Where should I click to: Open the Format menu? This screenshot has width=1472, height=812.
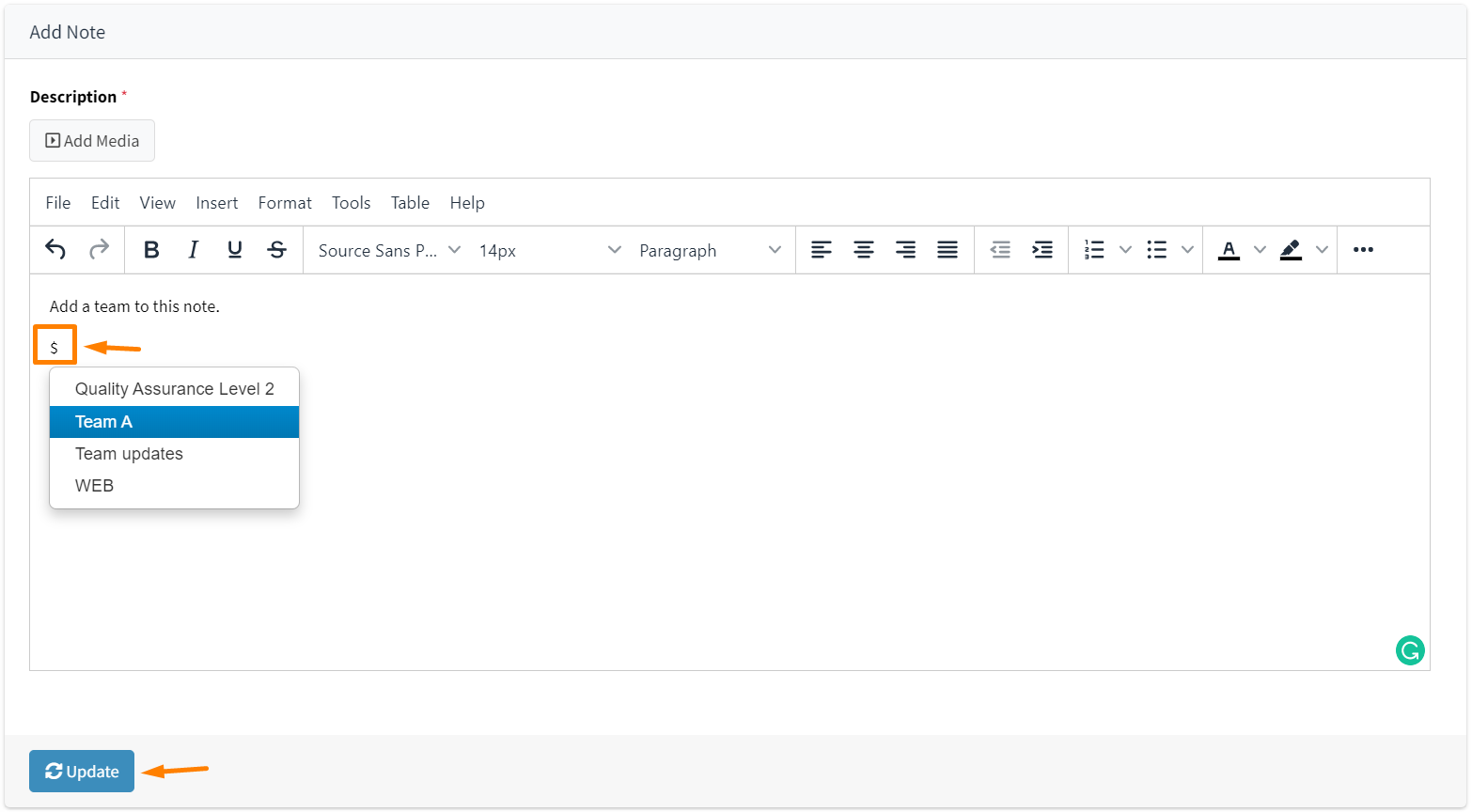click(284, 202)
